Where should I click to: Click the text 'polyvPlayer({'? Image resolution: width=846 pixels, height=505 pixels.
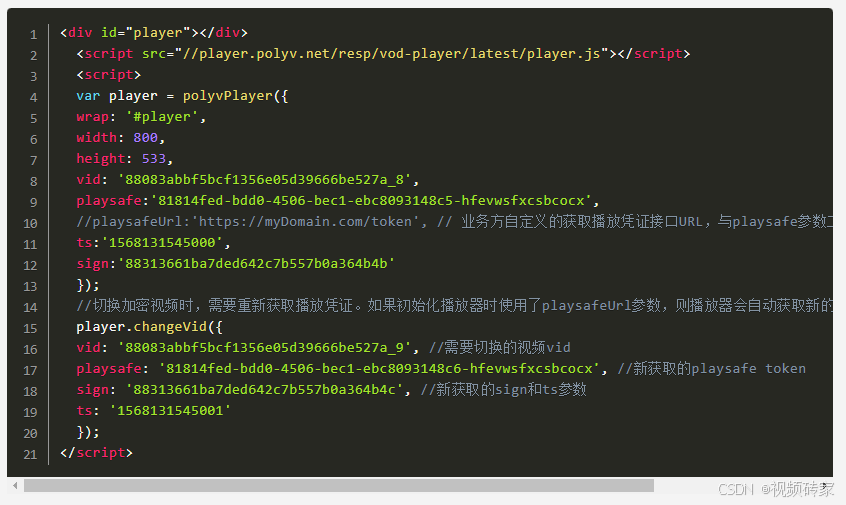[235, 96]
